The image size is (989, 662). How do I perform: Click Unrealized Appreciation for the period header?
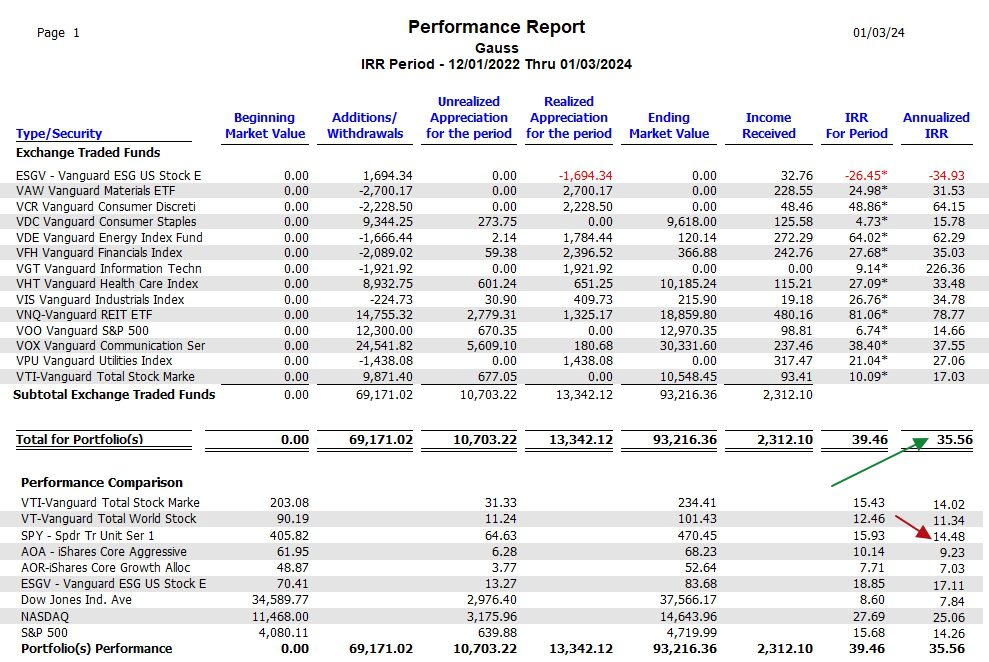(469, 117)
